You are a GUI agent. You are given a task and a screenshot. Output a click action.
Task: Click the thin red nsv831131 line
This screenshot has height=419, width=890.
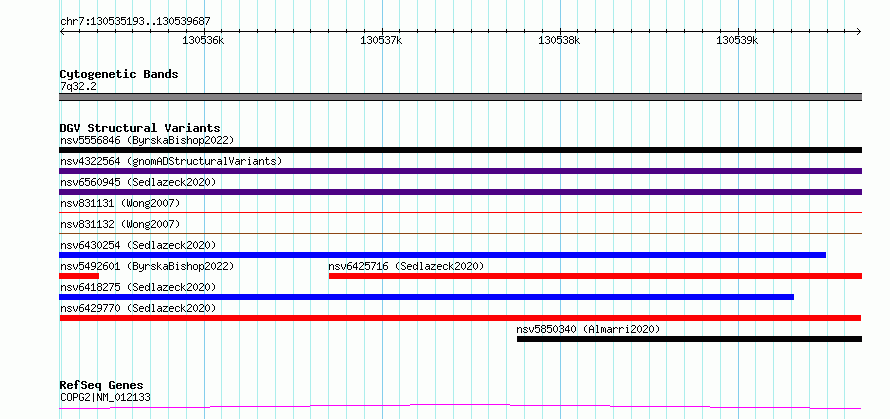(x=460, y=212)
